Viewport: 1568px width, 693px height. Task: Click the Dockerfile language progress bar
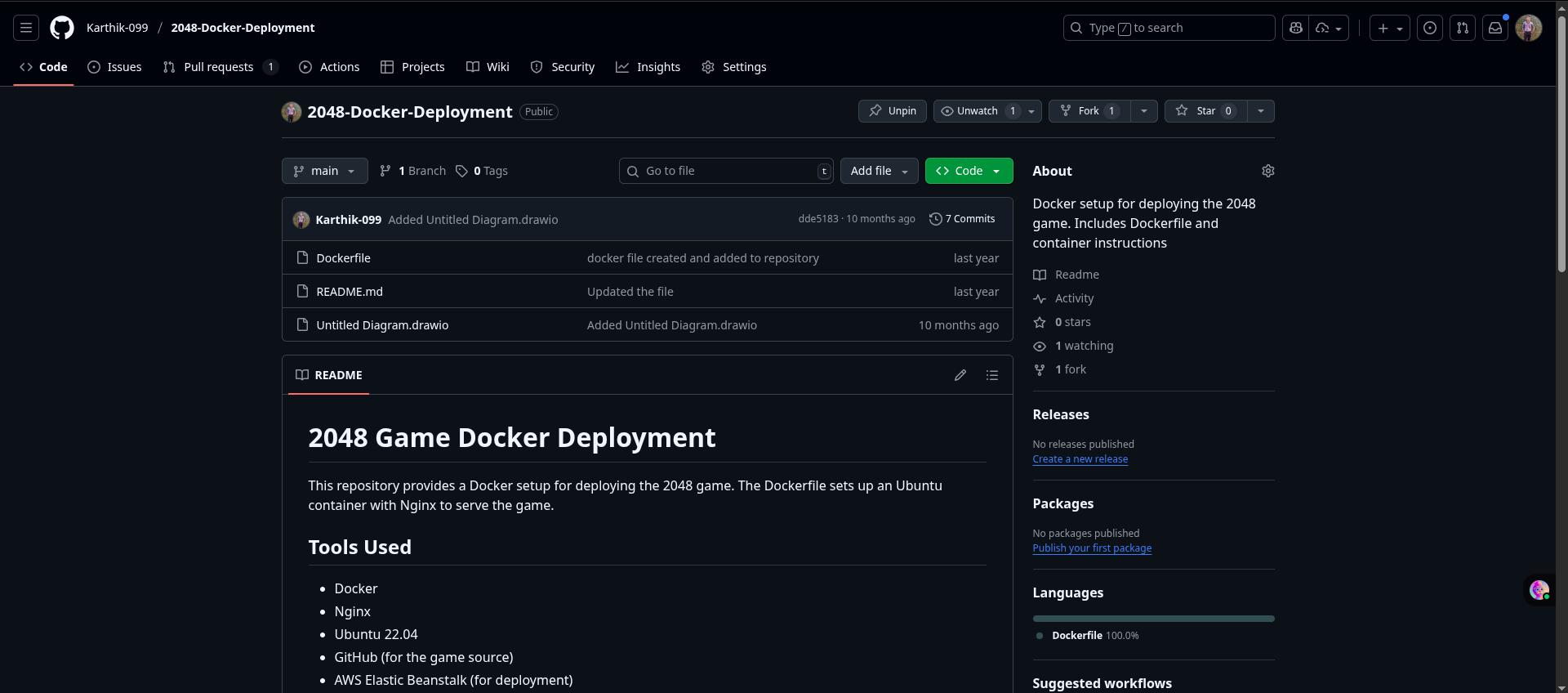point(1154,619)
